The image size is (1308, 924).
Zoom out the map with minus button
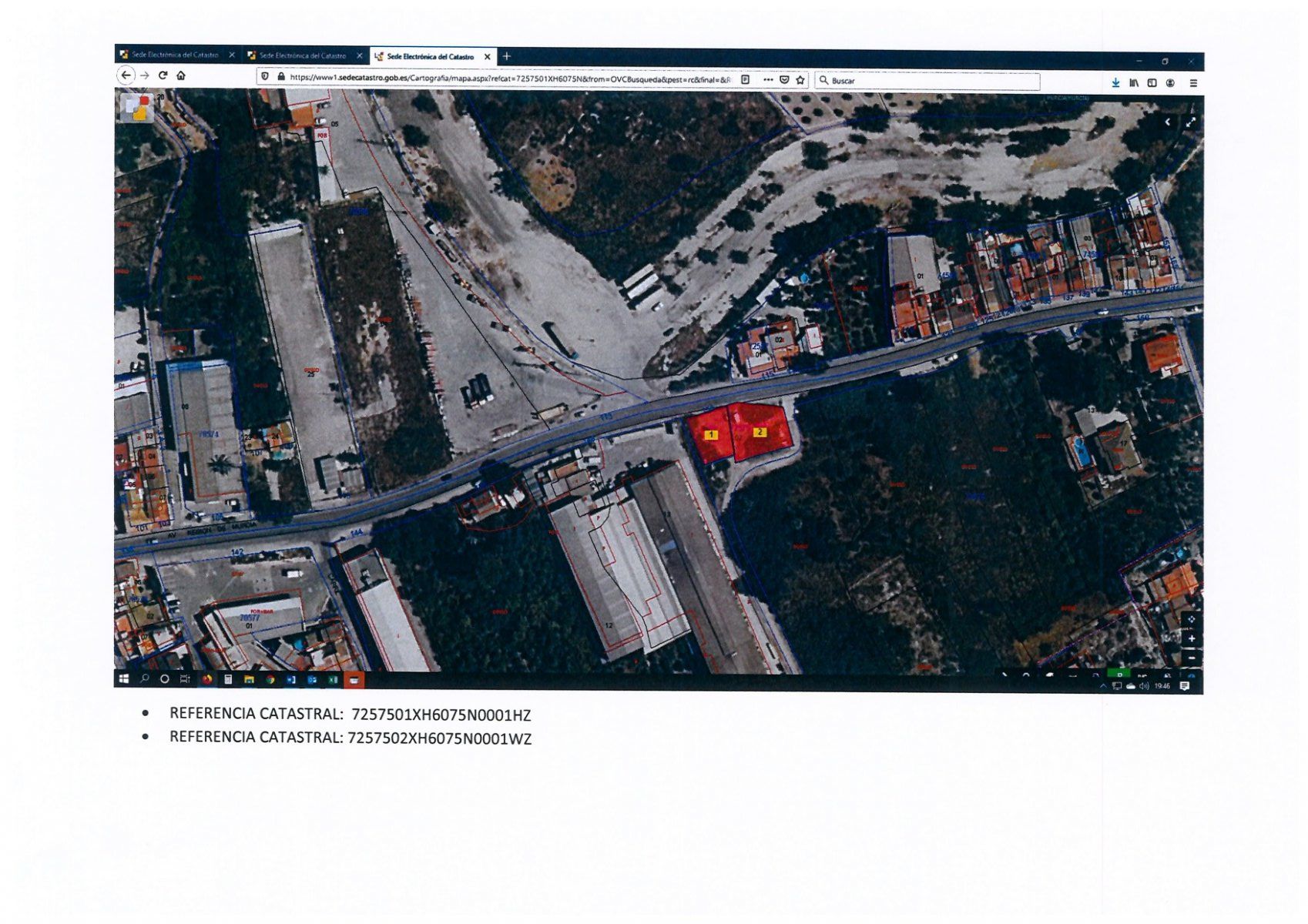(x=1191, y=658)
